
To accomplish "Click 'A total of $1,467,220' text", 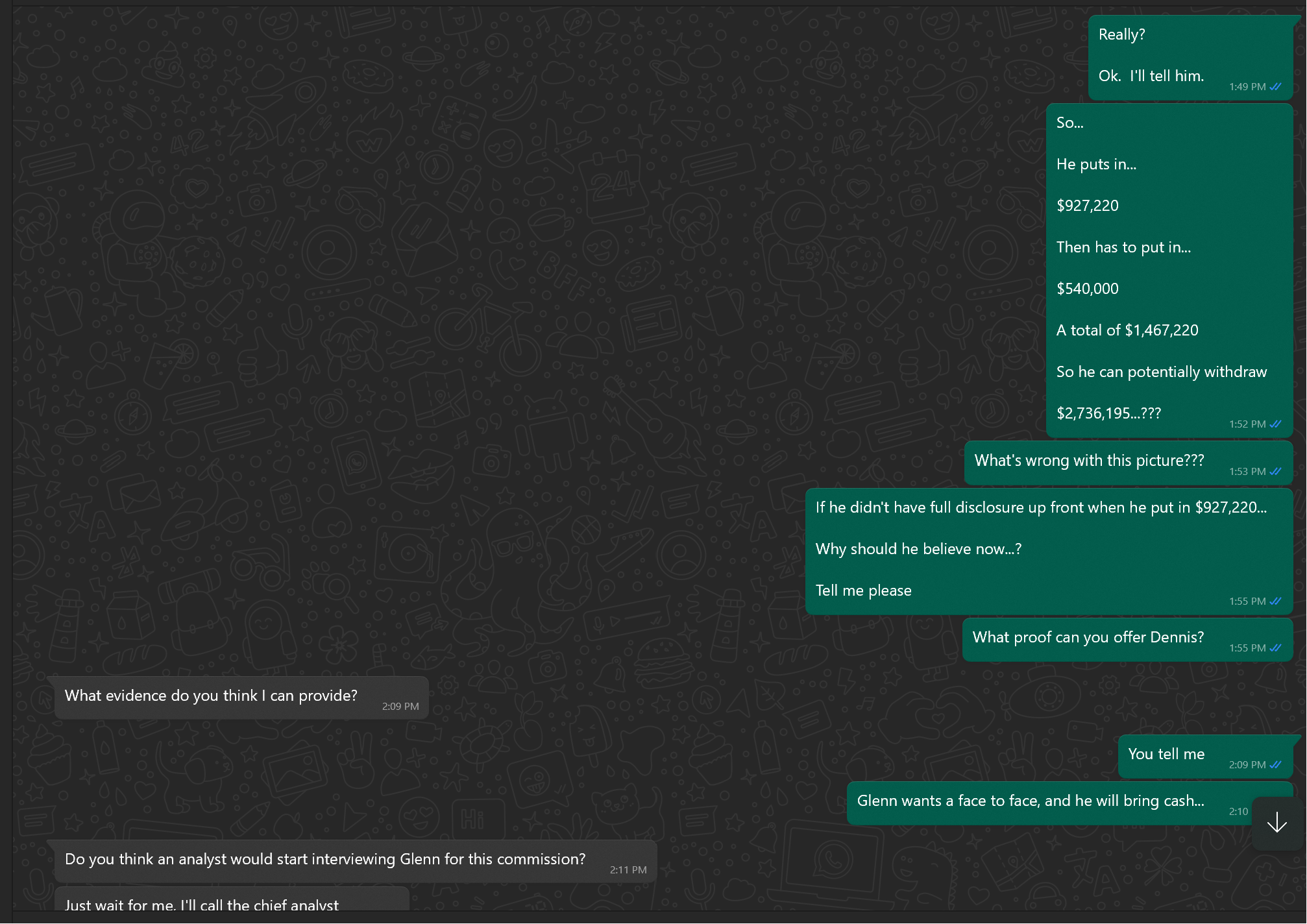I will point(1127,330).
